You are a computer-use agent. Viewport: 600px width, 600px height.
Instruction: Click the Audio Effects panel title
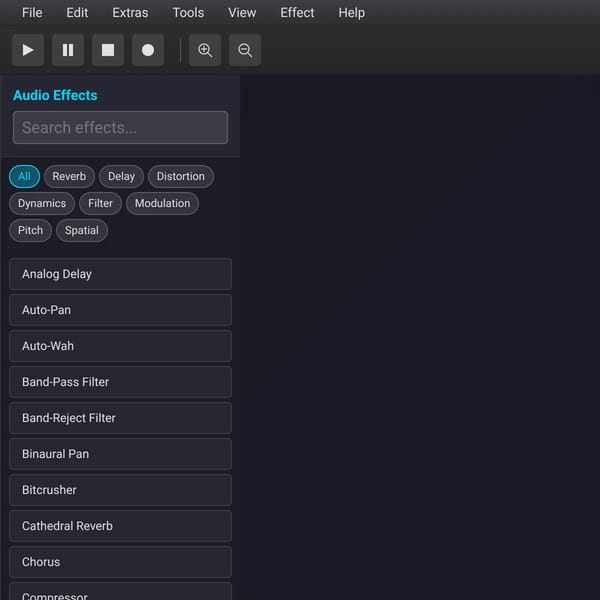click(55, 95)
